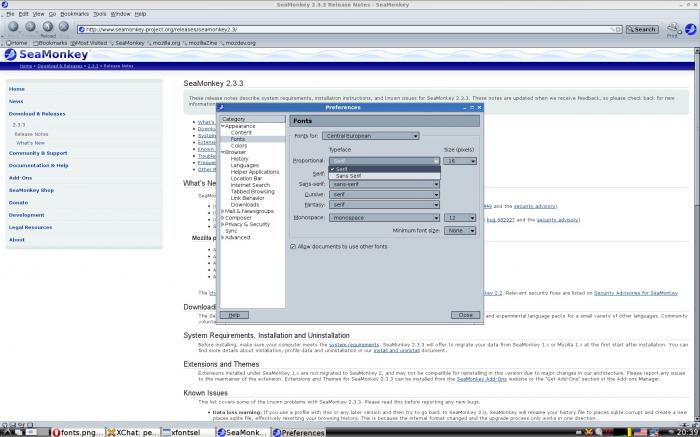Open the Minimum font size dropdown
Screen dimensions: 700x437
(460, 230)
